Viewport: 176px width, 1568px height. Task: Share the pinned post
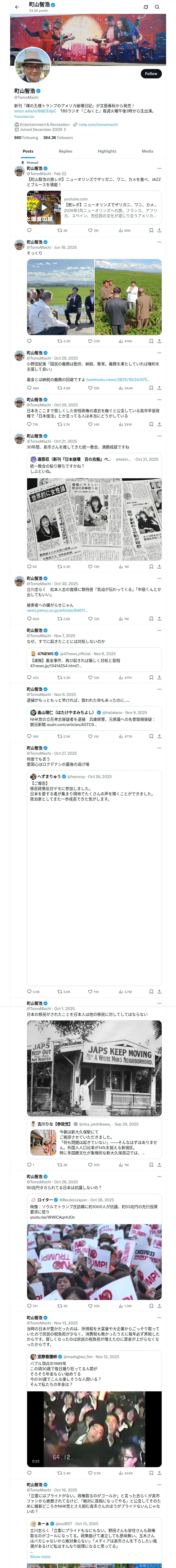coord(159,231)
